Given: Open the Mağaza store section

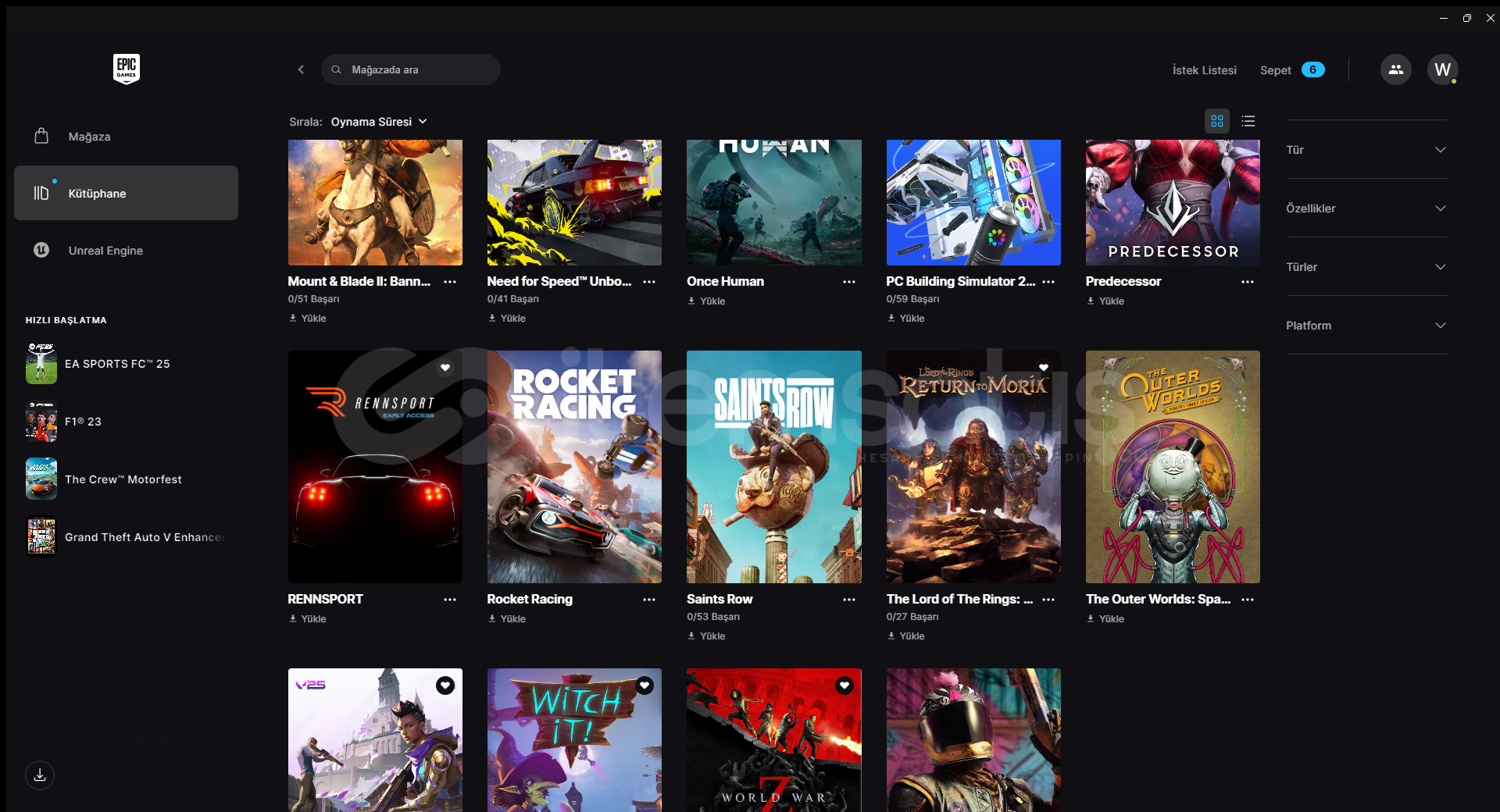Looking at the screenshot, I should pyautogui.click(x=126, y=137).
